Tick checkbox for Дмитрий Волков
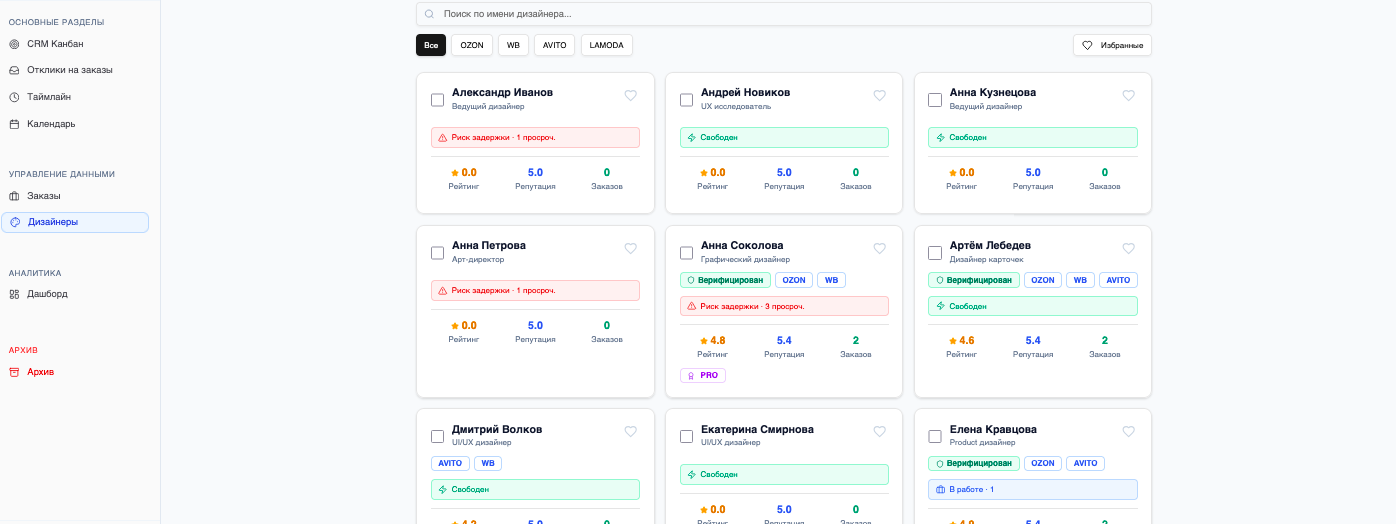This screenshot has height=524, width=1396. [x=437, y=436]
